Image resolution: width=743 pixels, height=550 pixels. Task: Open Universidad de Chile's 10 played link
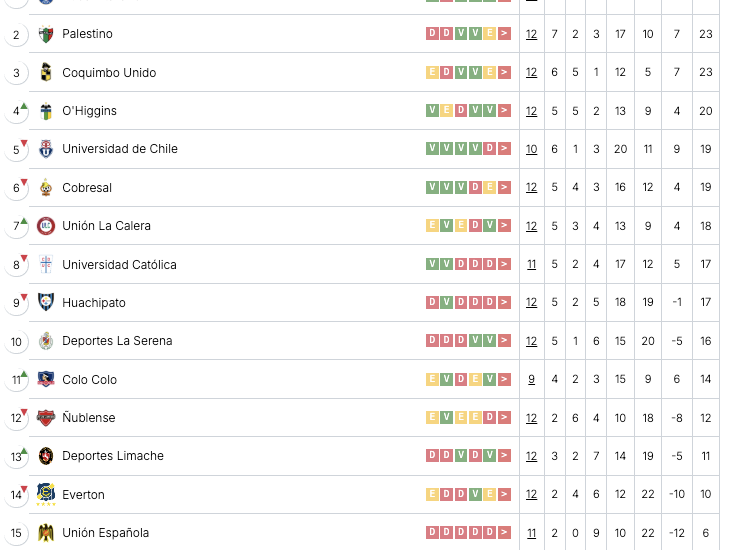(532, 149)
